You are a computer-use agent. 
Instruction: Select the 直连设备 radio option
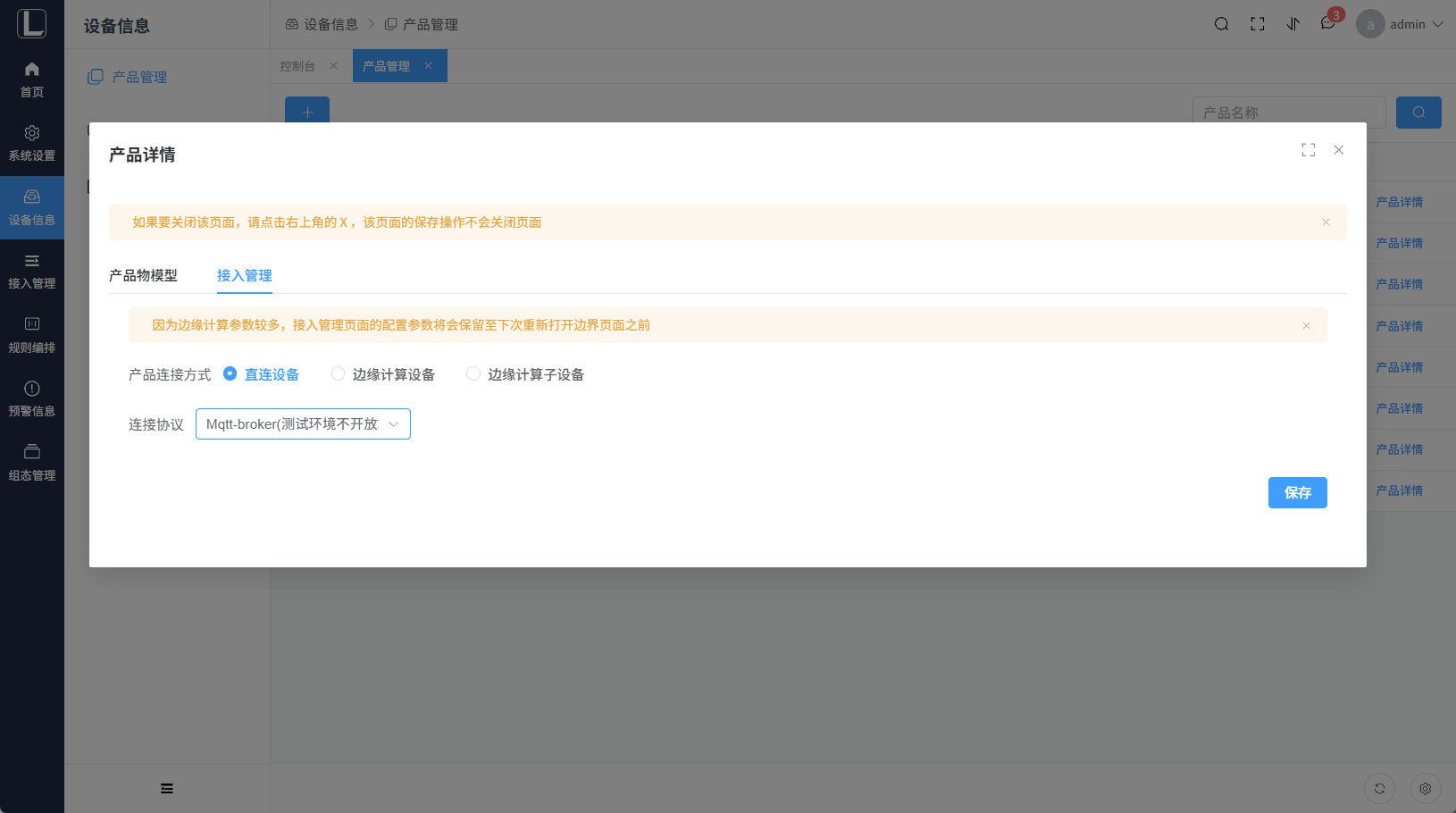(x=230, y=374)
